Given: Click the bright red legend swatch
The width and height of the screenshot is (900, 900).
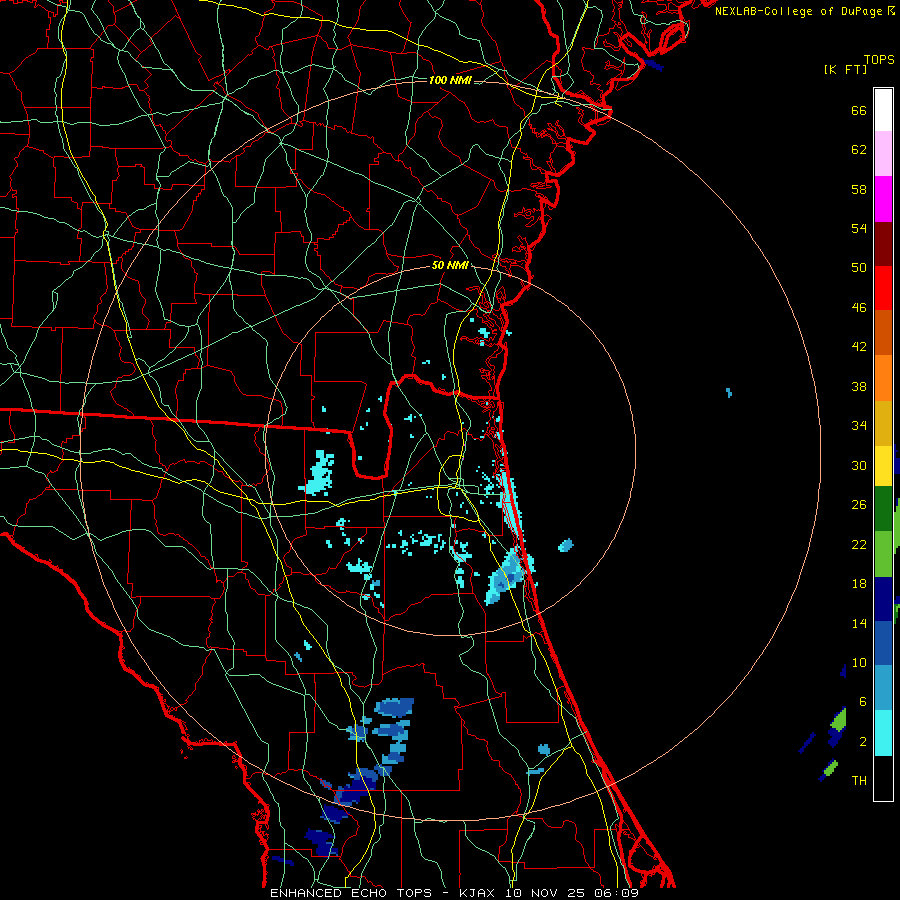Looking at the screenshot, I should [x=883, y=288].
